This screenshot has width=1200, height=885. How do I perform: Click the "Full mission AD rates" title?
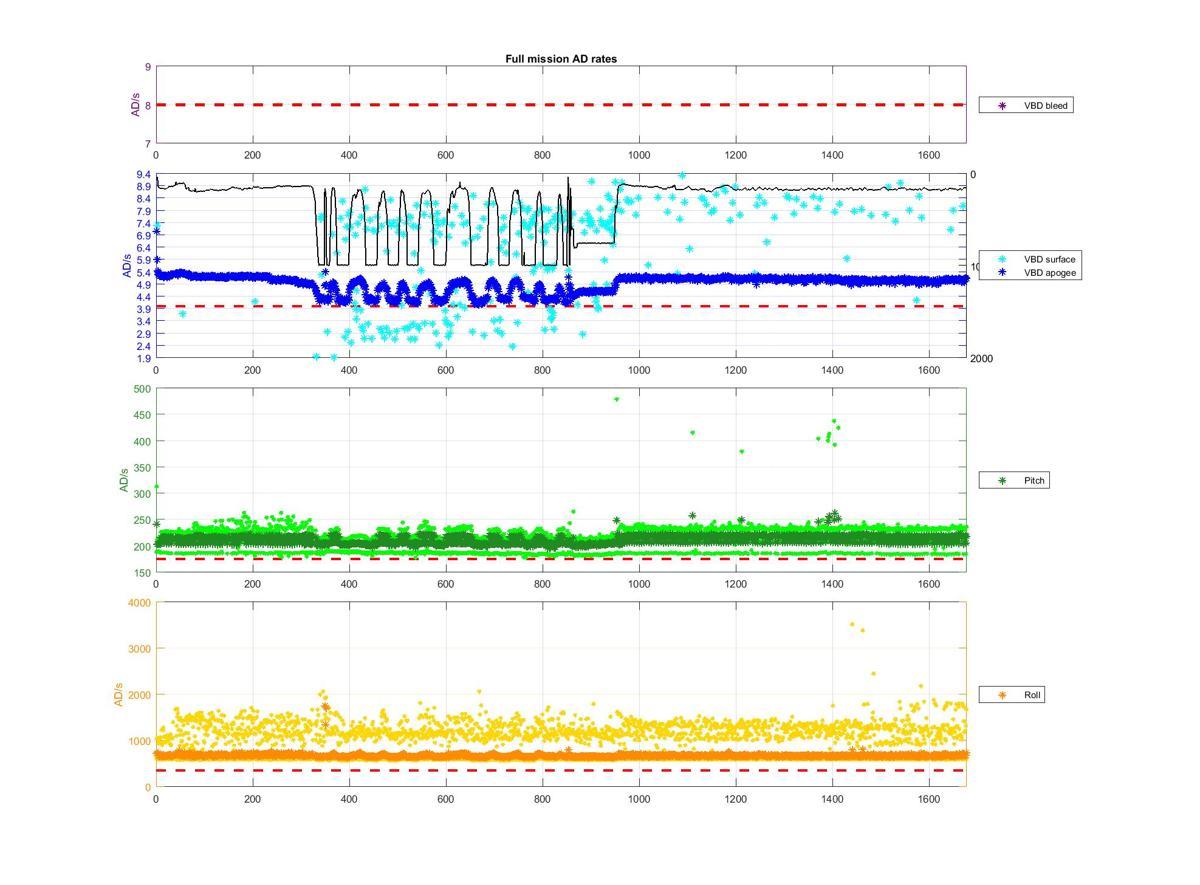(560, 59)
